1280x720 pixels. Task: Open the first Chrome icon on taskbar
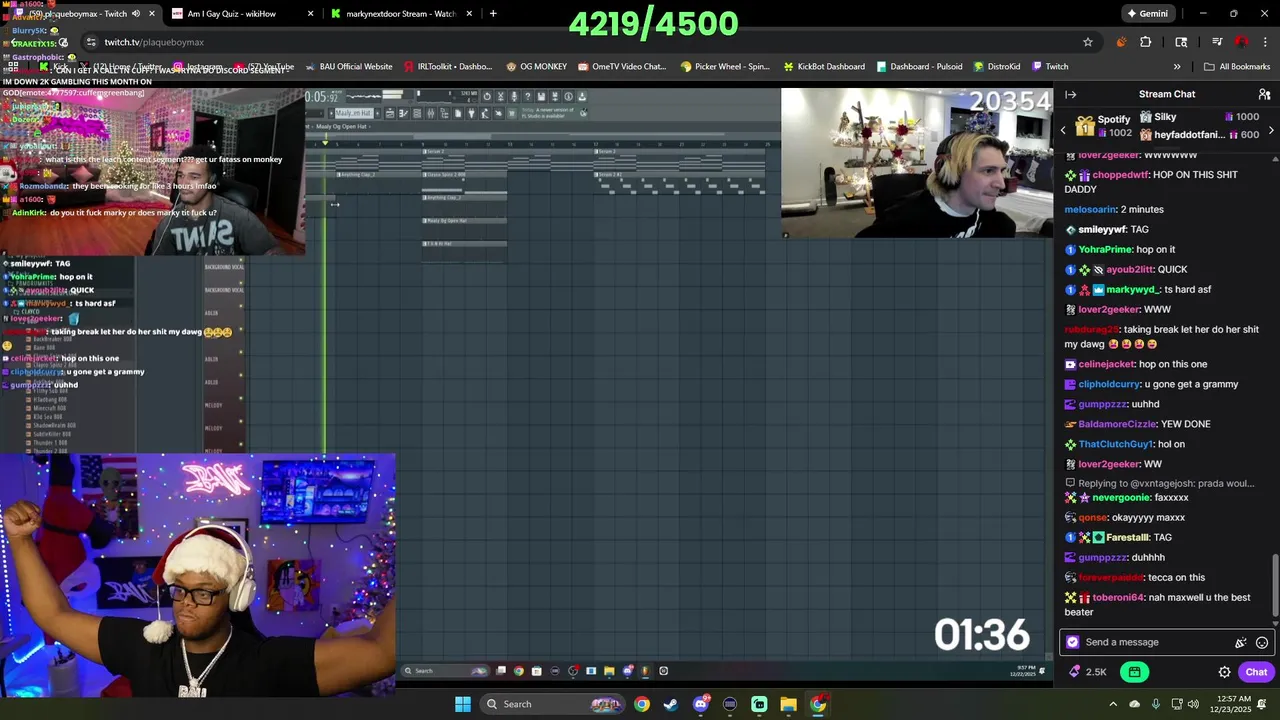[x=642, y=704]
